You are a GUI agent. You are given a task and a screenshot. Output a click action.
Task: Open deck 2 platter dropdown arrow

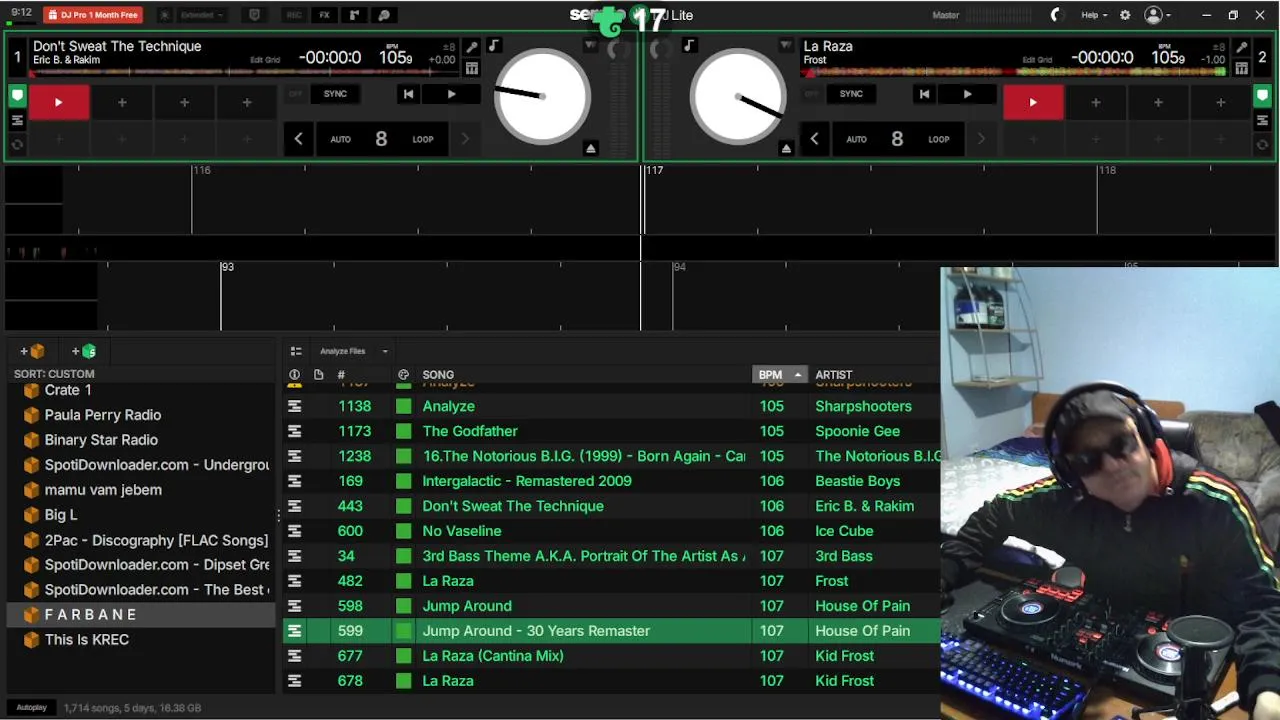click(x=786, y=46)
